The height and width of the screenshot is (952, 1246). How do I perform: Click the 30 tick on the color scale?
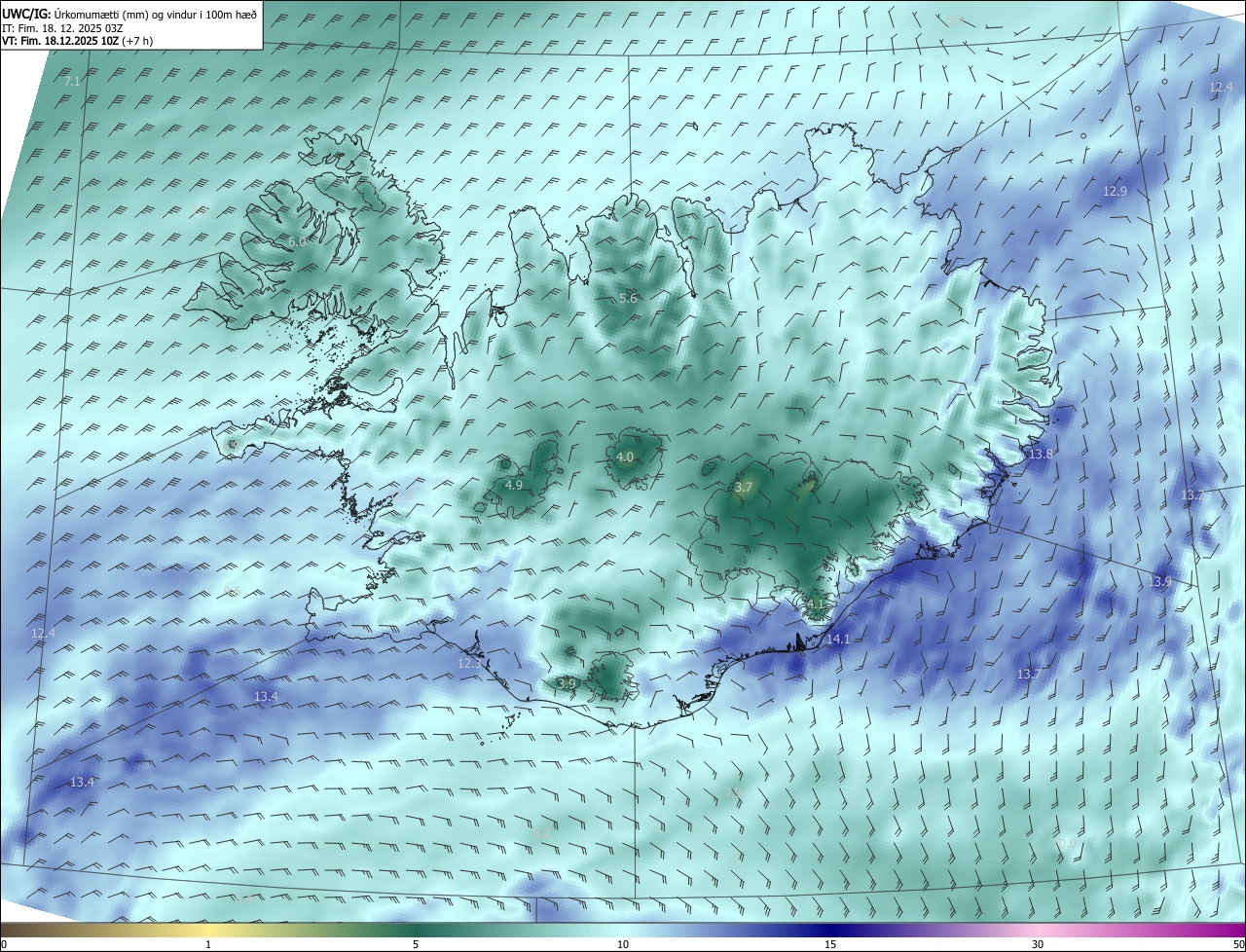(1038, 944)
